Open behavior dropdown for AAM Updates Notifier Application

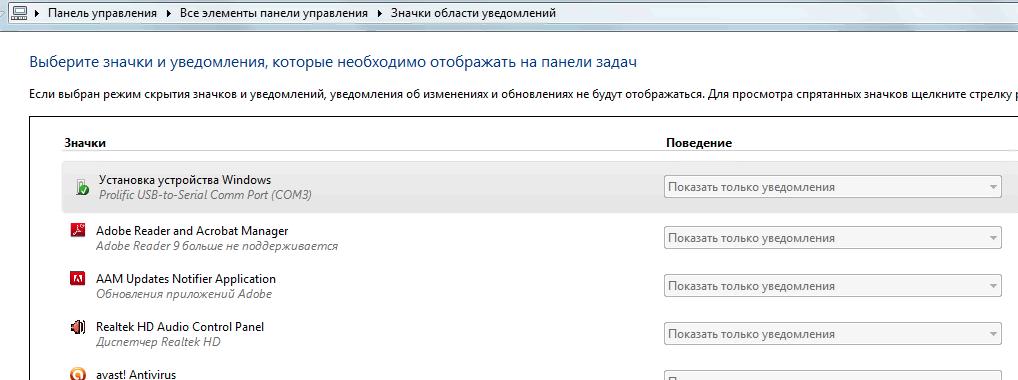833,286
